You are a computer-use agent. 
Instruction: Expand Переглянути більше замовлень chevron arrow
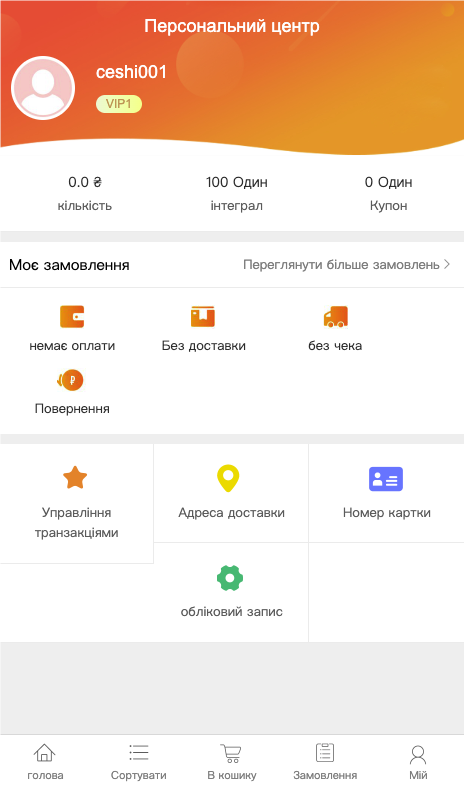pos(447,265)
